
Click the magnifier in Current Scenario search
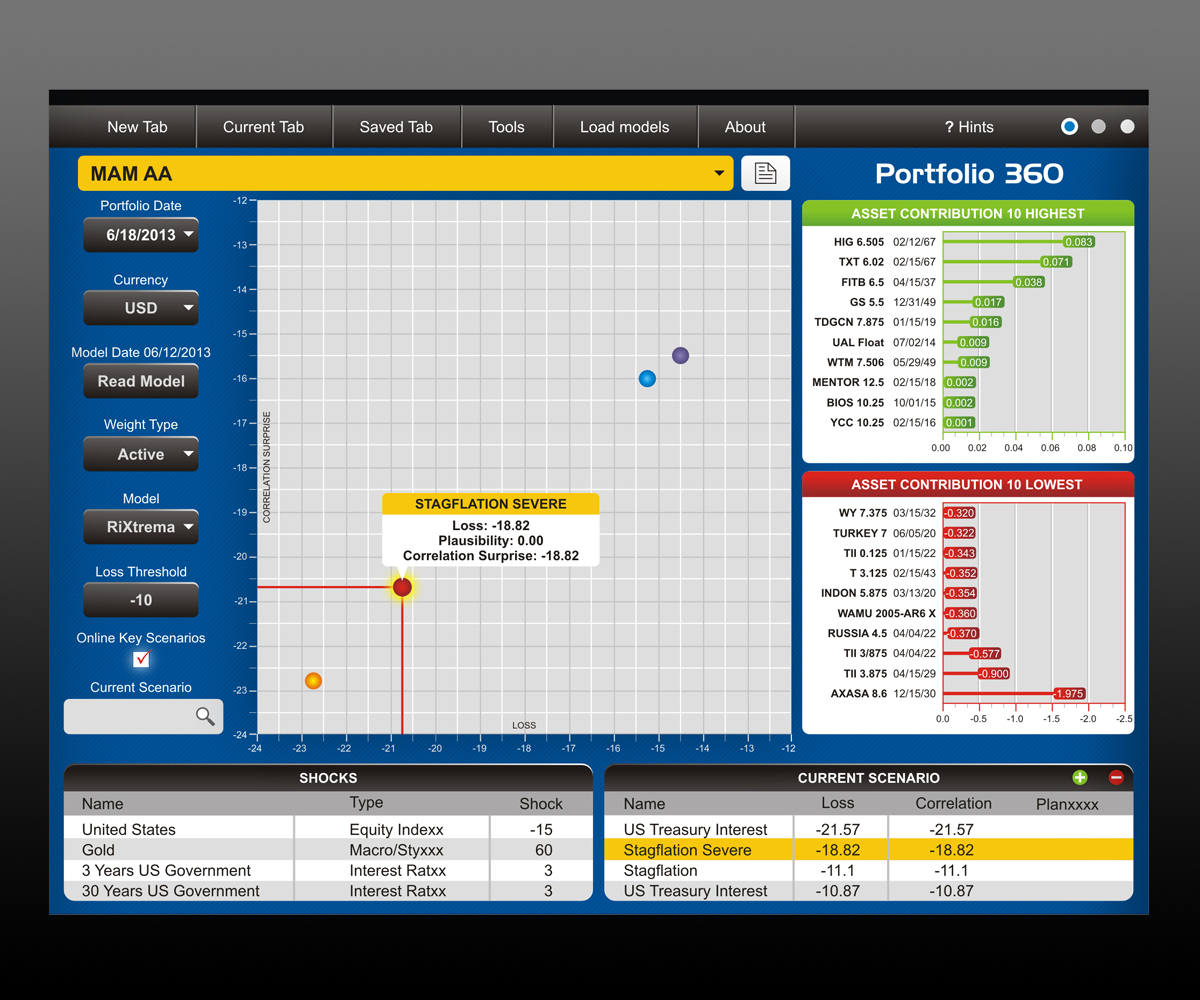pos(205,715)
